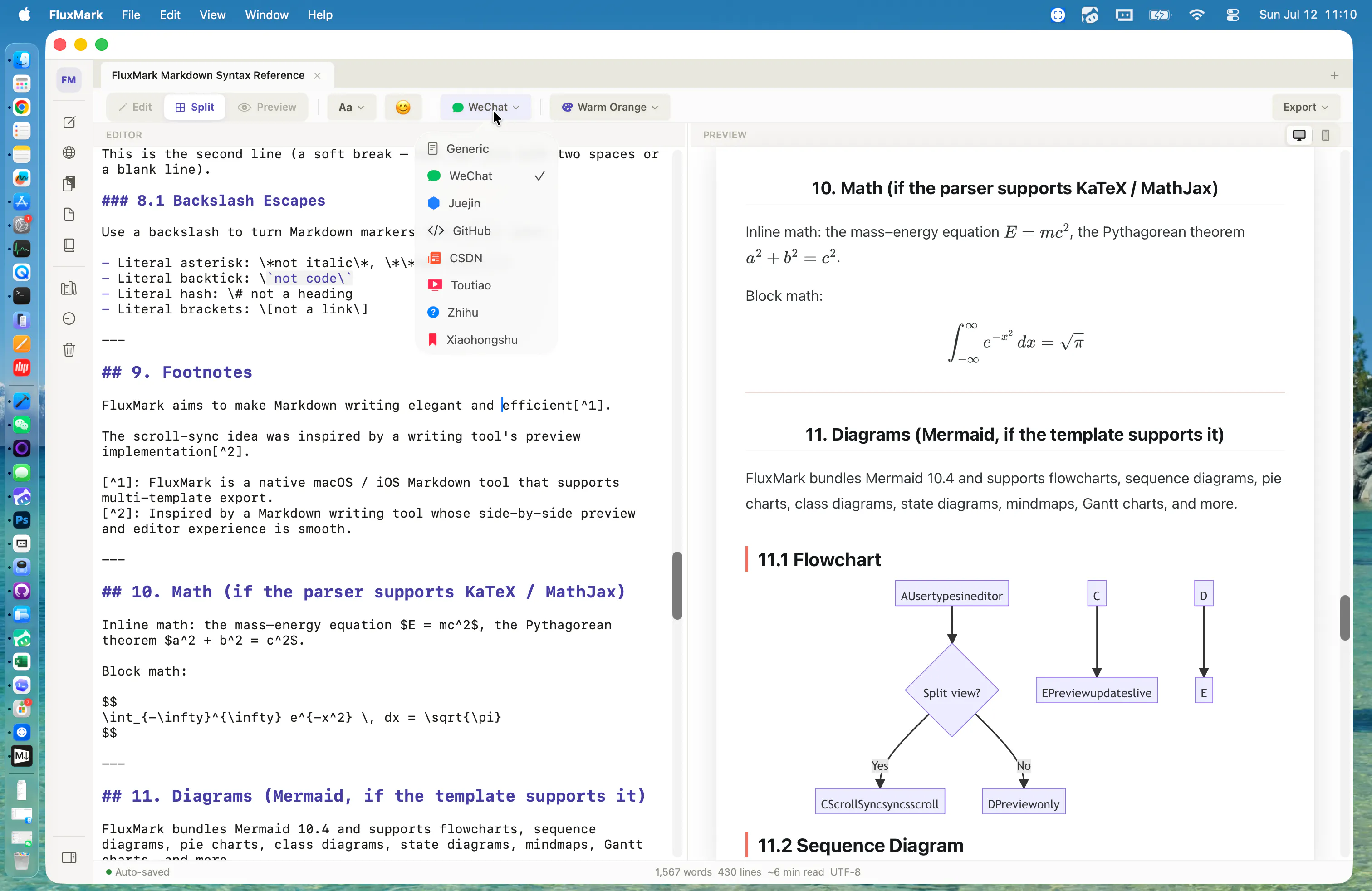Viewport: 1372px width, 891px height.
Task: Open the Aa font settings dropdown
Action: click(x=352, y=107)
